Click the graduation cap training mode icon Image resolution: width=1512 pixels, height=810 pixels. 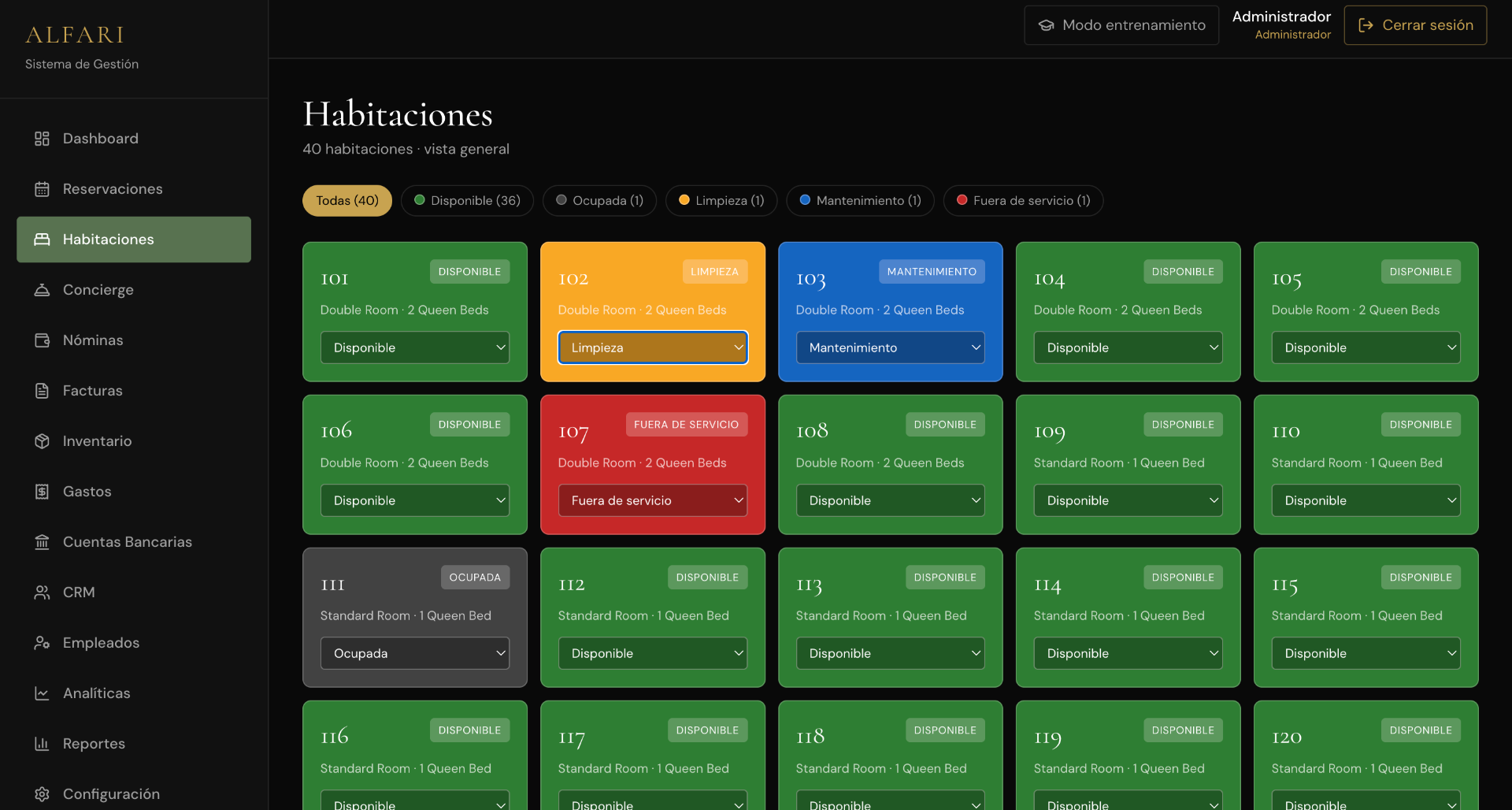(x=1046, y=25)
